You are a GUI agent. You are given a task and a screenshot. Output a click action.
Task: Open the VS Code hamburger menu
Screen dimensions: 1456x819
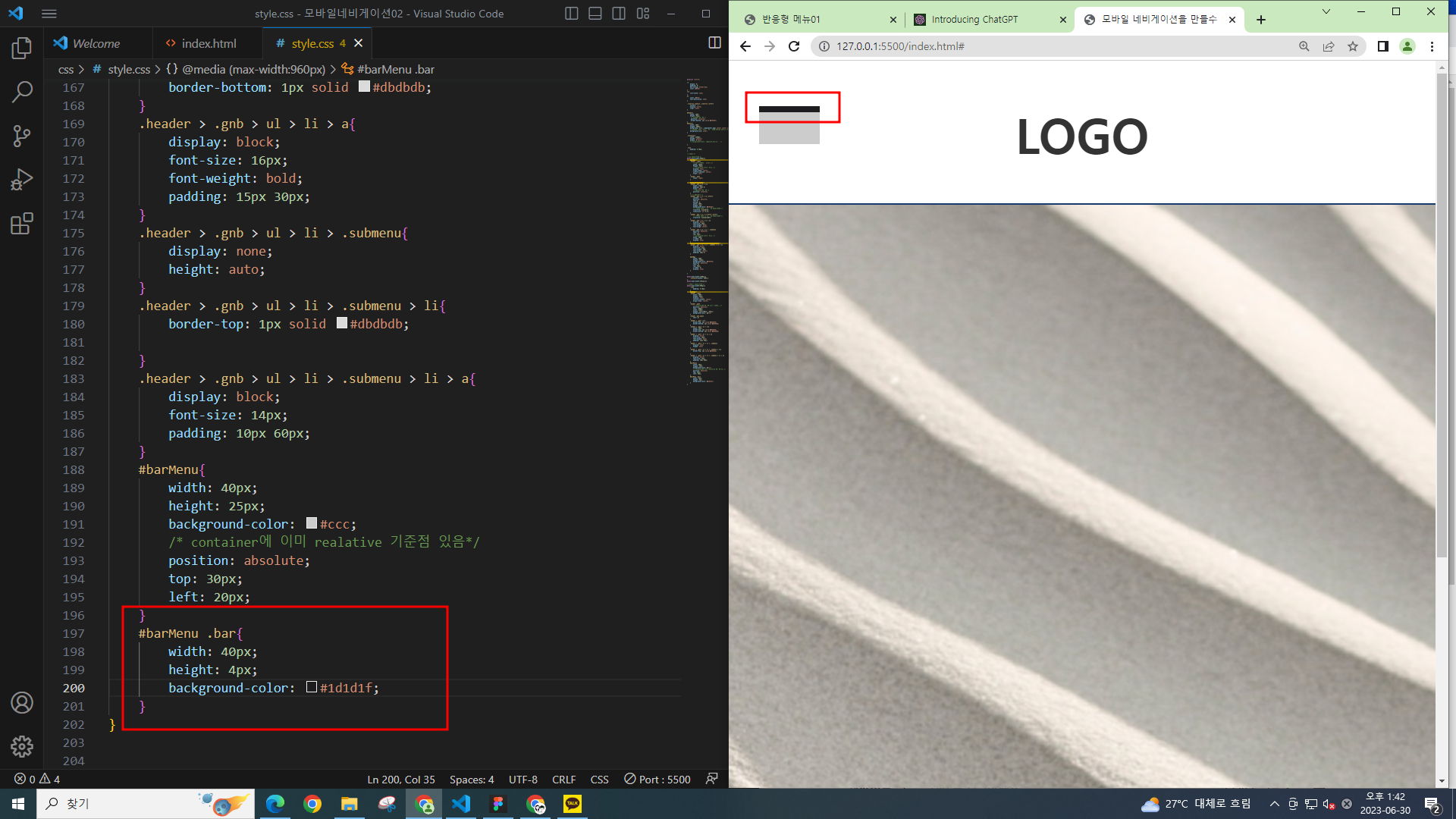(49, 14)
